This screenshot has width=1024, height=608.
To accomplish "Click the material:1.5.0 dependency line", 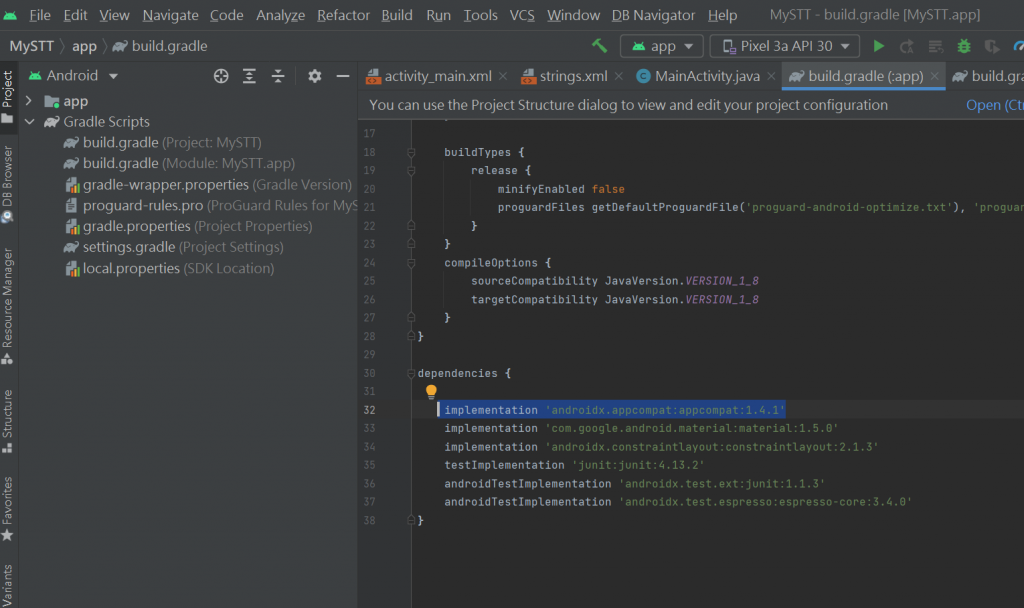I will point(641,428).
